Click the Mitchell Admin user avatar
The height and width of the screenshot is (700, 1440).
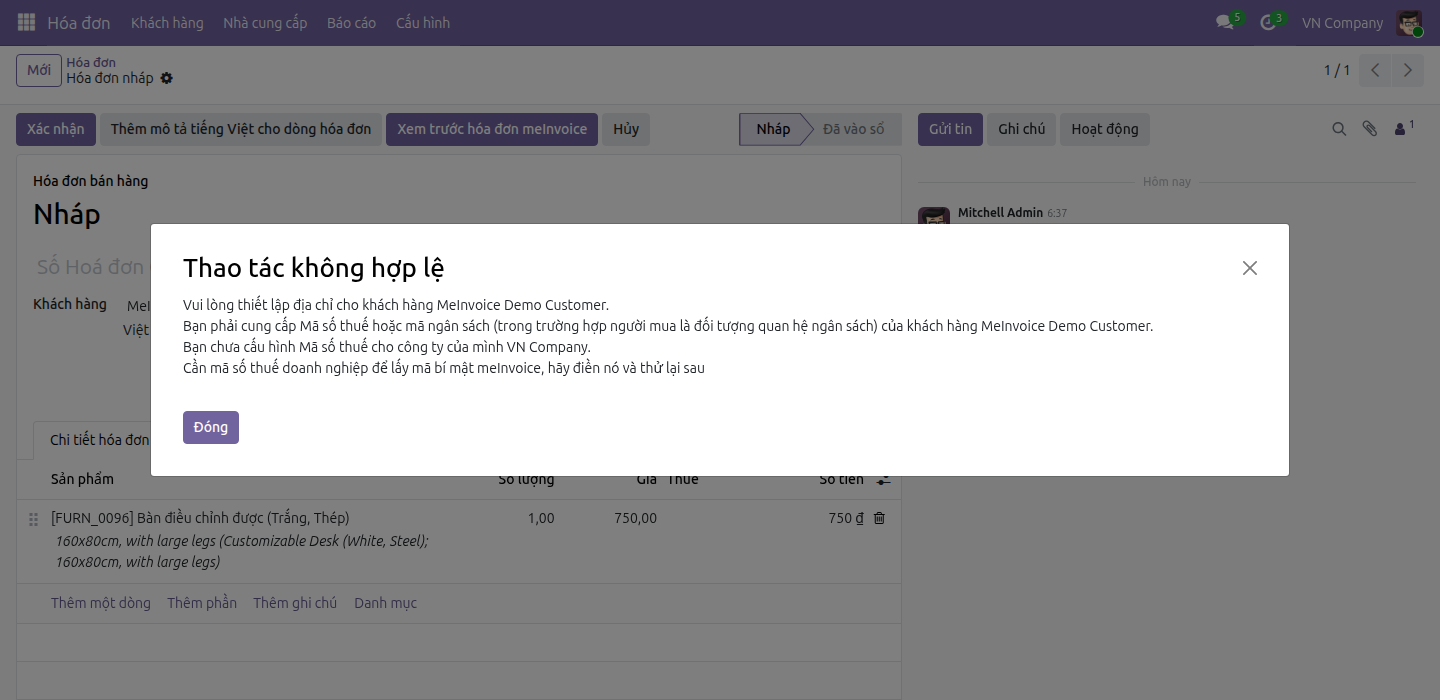[1410, 23]
